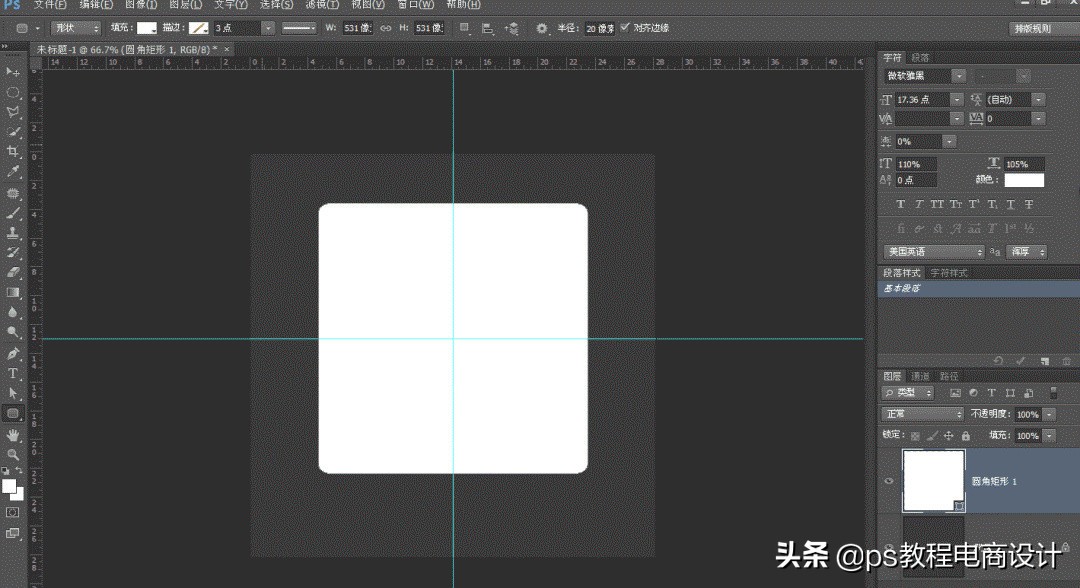Open the 正常 blend mode dropdown
This screenshot has width=1080, height=588.
pyautogui.click(x=922, y=414)
